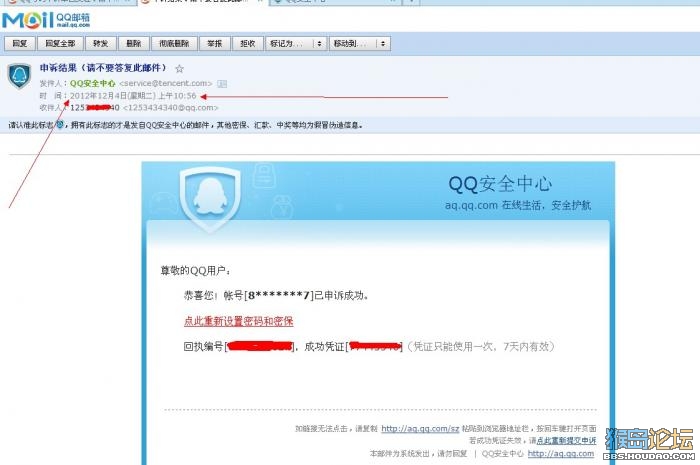Image resolution: width=700 pixels, height=465 pixels.
Task: Open the http://aq.qq.com/sz link
Action: [420, 428]
